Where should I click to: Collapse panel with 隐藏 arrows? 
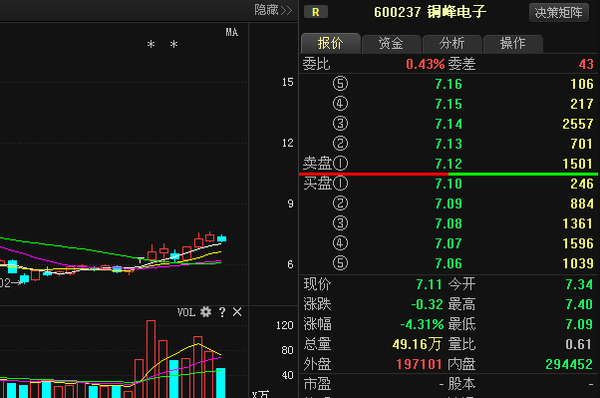coord(273,10)
